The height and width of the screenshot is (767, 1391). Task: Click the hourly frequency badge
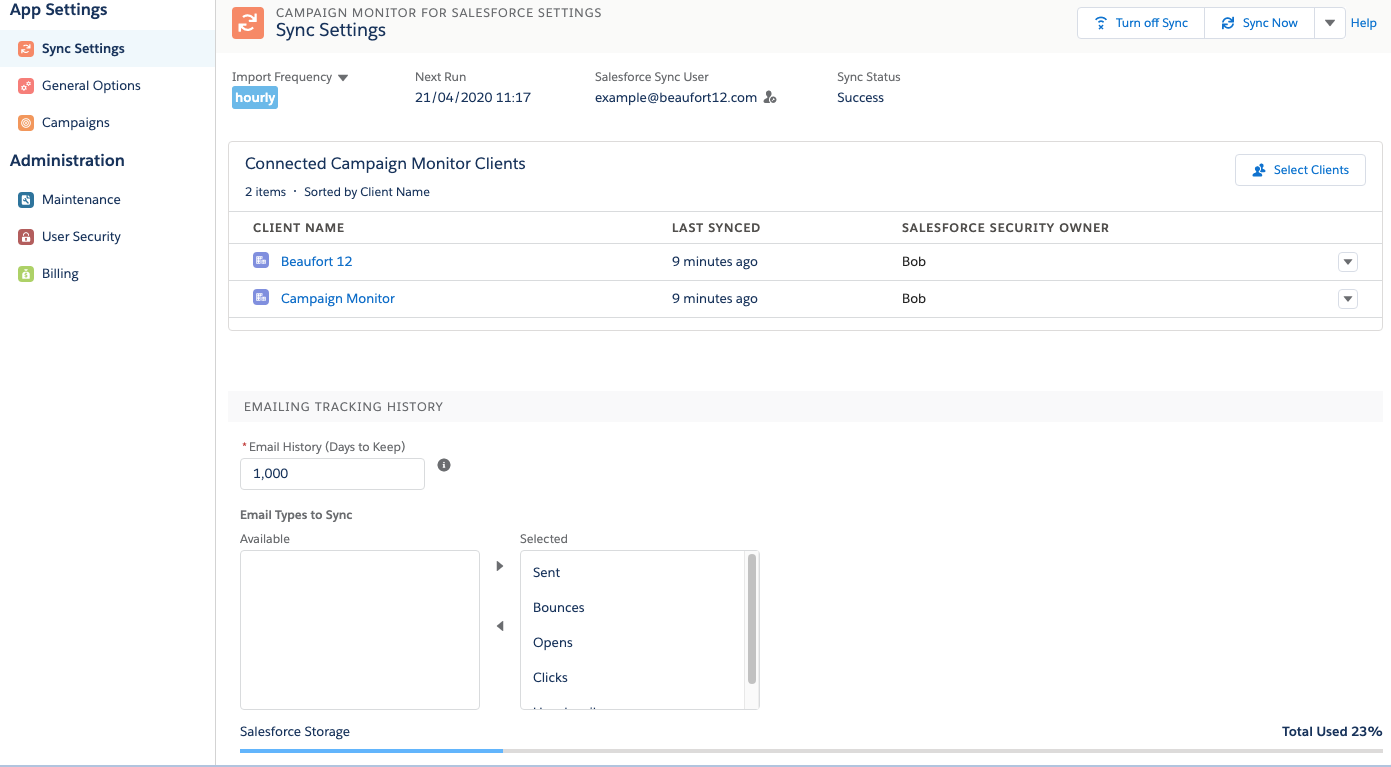(x=255, y=98)
